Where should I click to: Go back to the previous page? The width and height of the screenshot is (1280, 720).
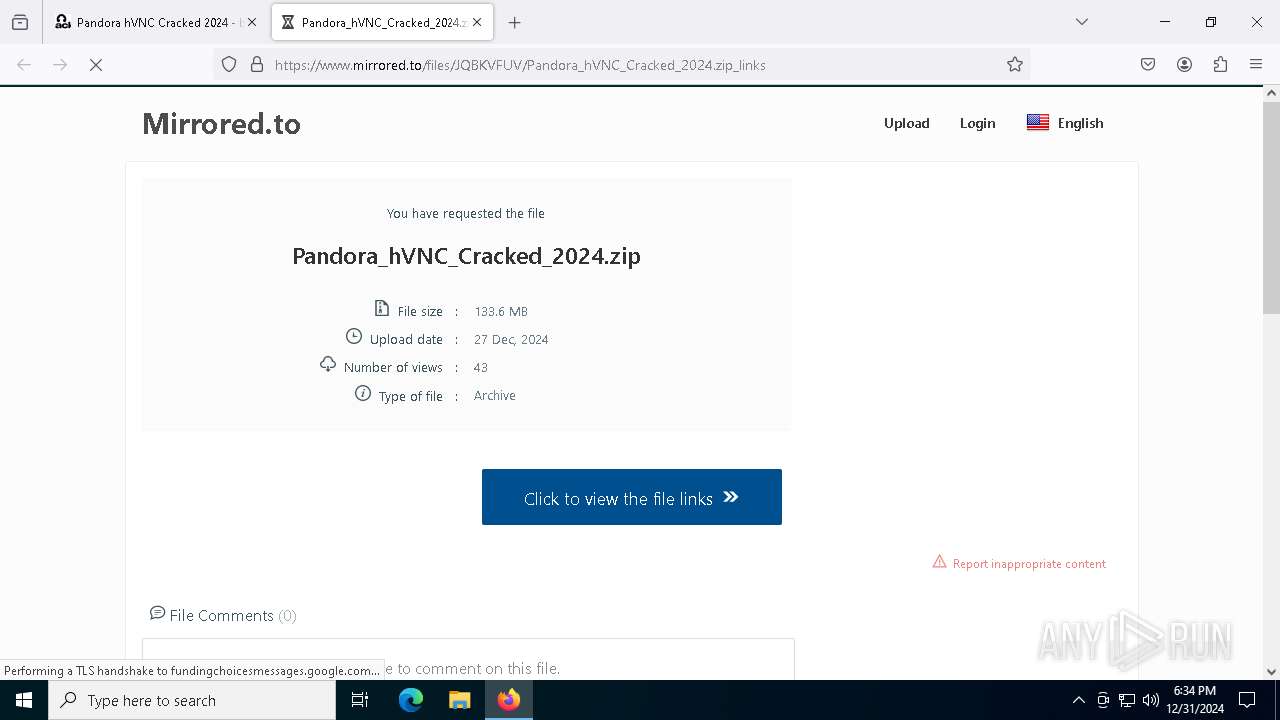pos(24,65)
